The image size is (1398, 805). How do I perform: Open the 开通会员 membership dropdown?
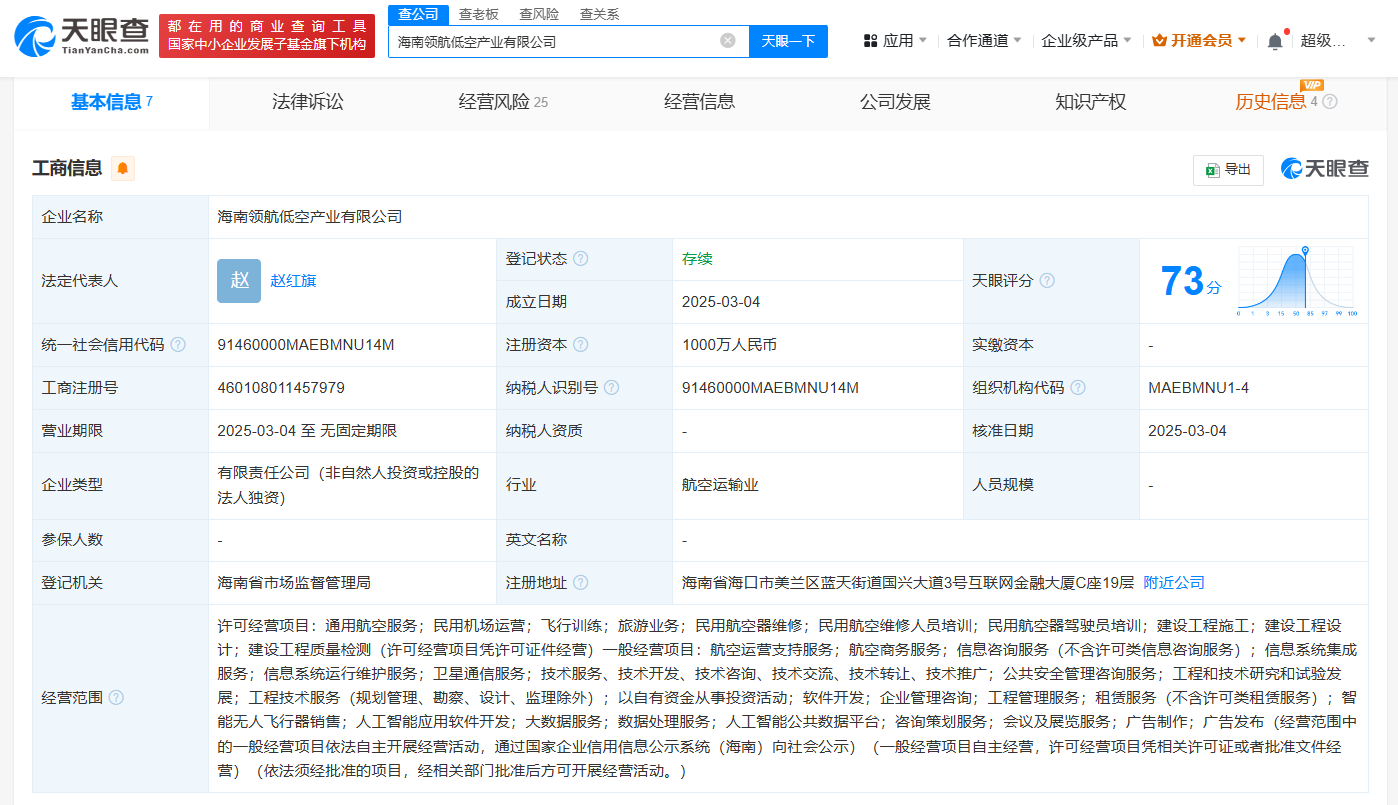[x=1199, y=41]
